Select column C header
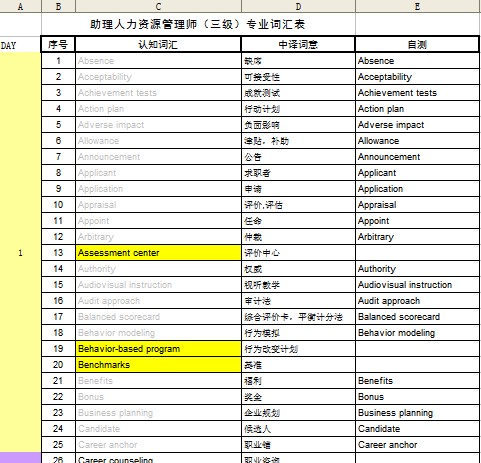 pos(158,6)
